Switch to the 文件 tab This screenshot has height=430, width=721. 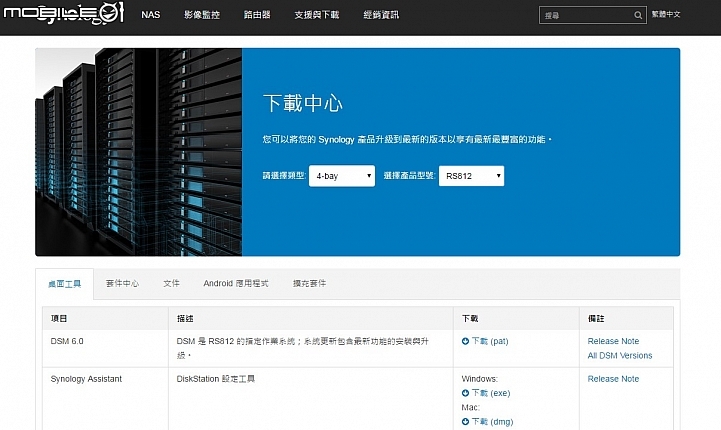(x=171, y=283)
